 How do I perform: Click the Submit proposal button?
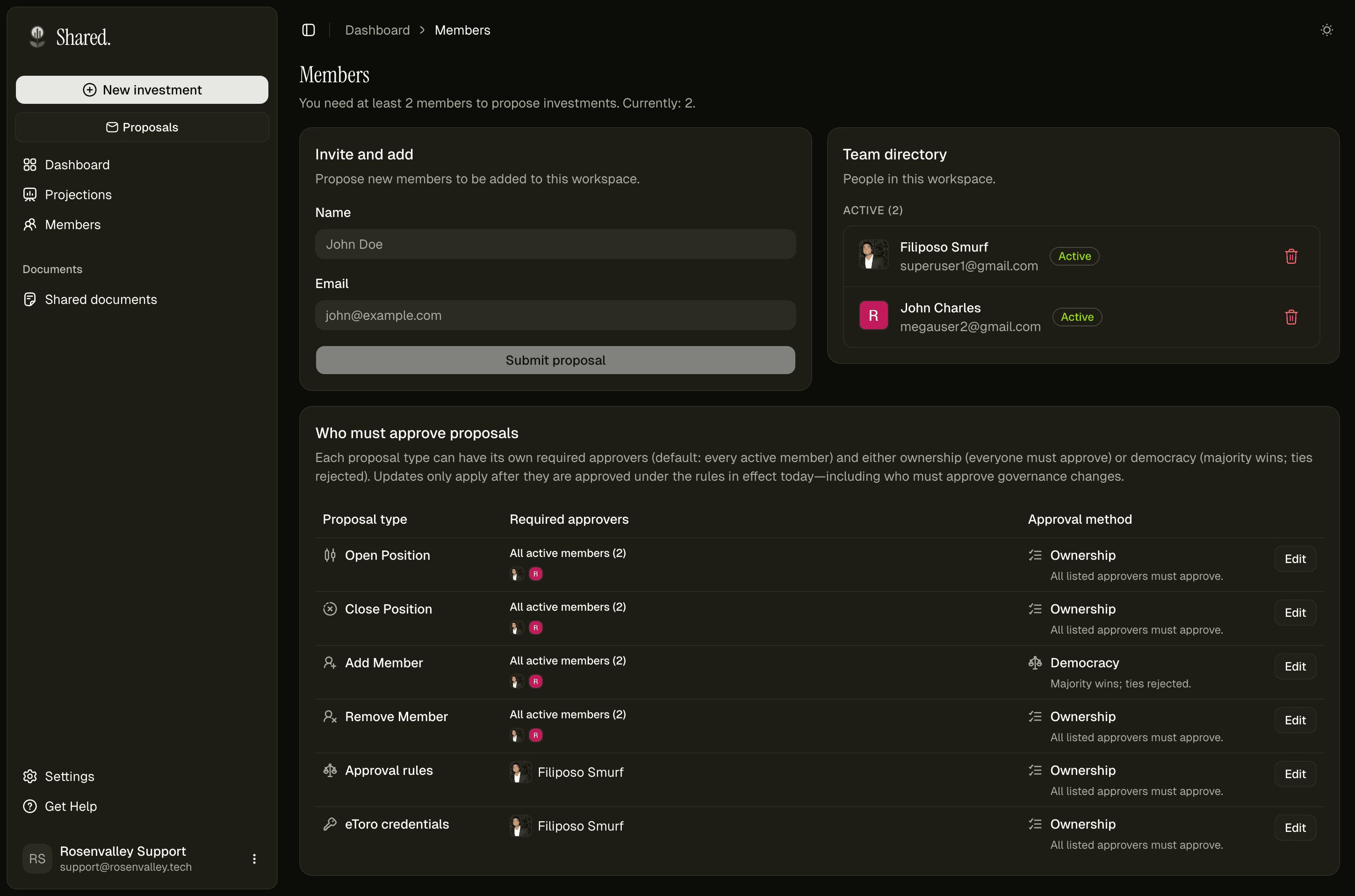555,360
